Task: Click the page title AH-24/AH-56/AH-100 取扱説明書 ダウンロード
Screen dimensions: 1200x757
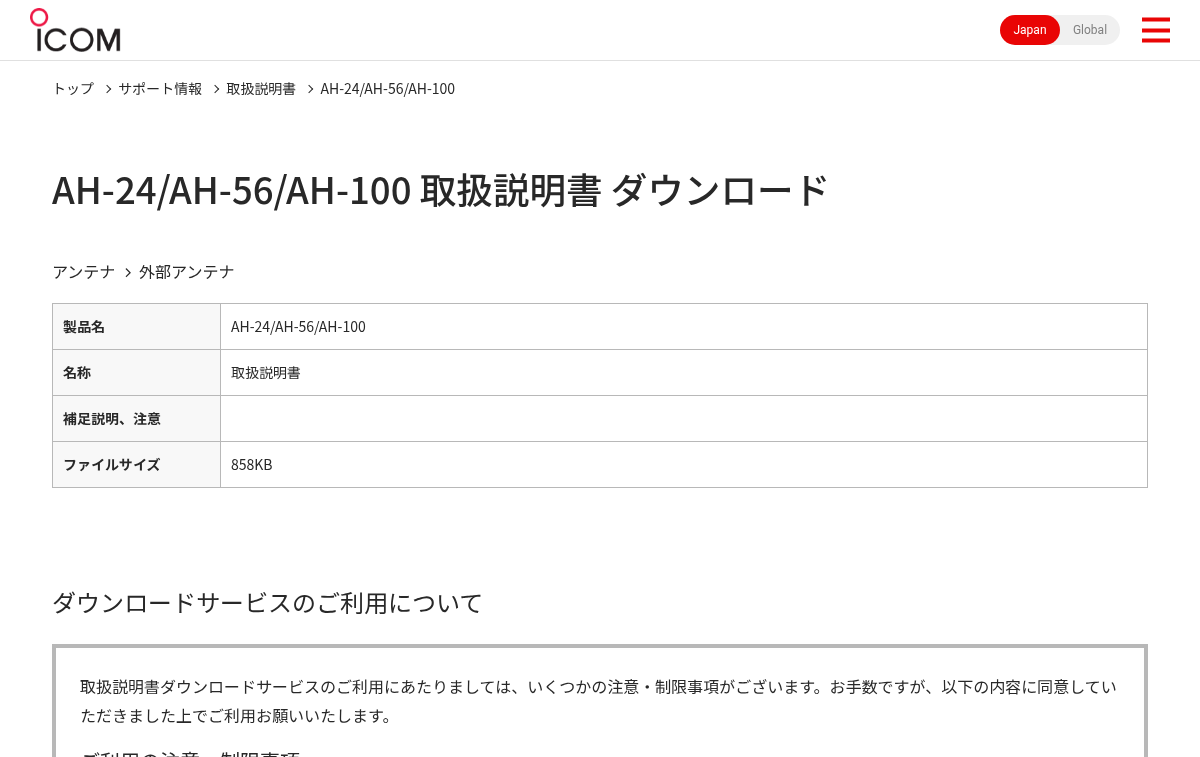Action: (440, 190)
